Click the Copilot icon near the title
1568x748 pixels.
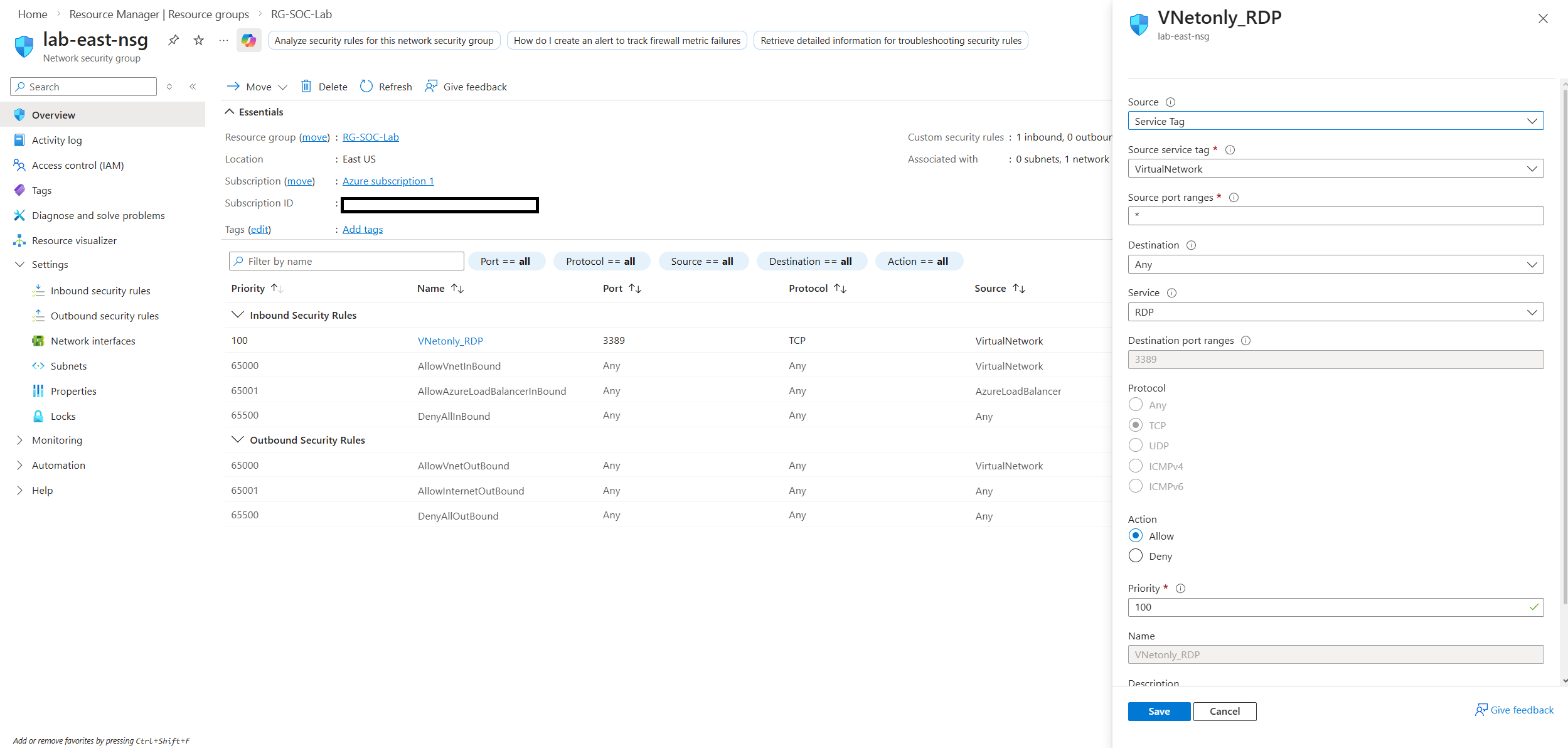pyautogui.click(x=249, y=41)
